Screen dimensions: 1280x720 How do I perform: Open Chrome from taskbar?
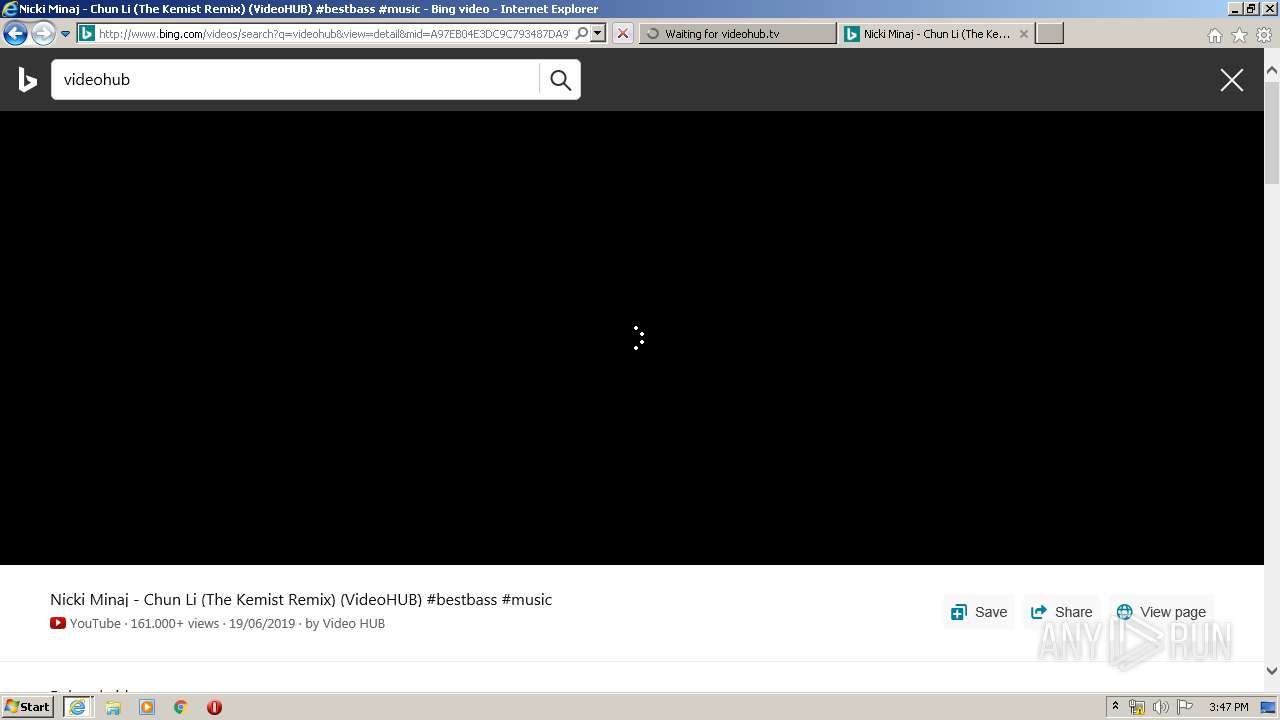pos(180,707)
